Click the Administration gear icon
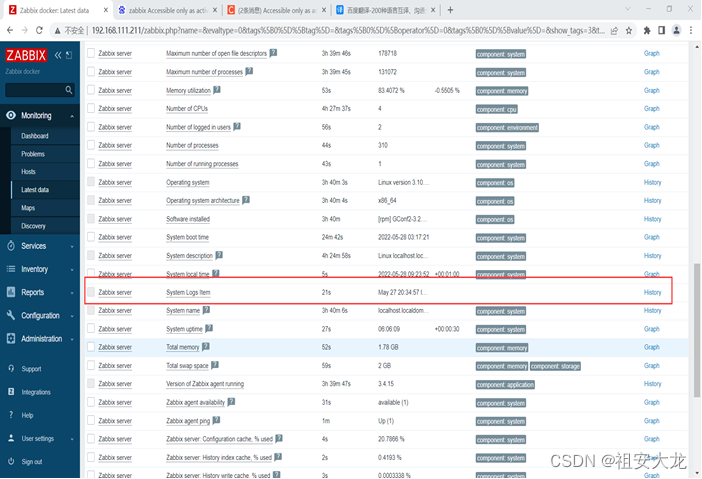Screen dimensions: 702x479 pos(11,338)
